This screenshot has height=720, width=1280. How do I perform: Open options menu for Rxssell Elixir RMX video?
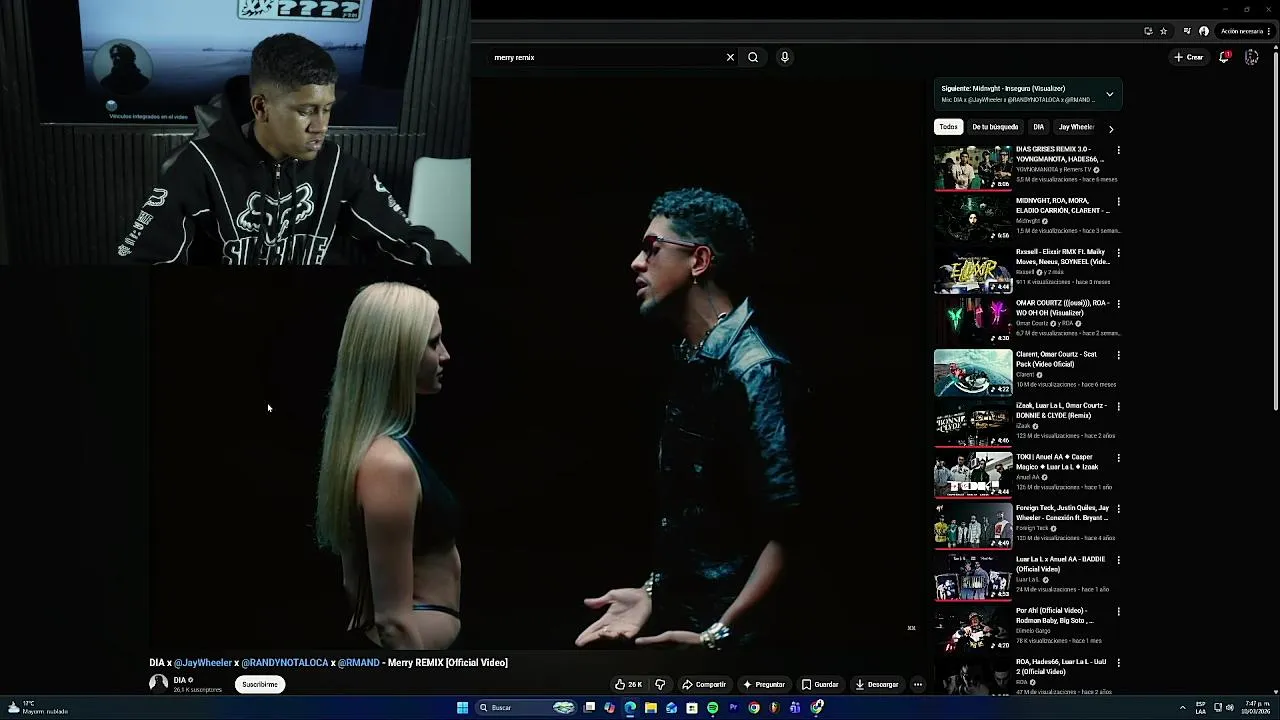pyautogui.click(x=1118, y=253)
